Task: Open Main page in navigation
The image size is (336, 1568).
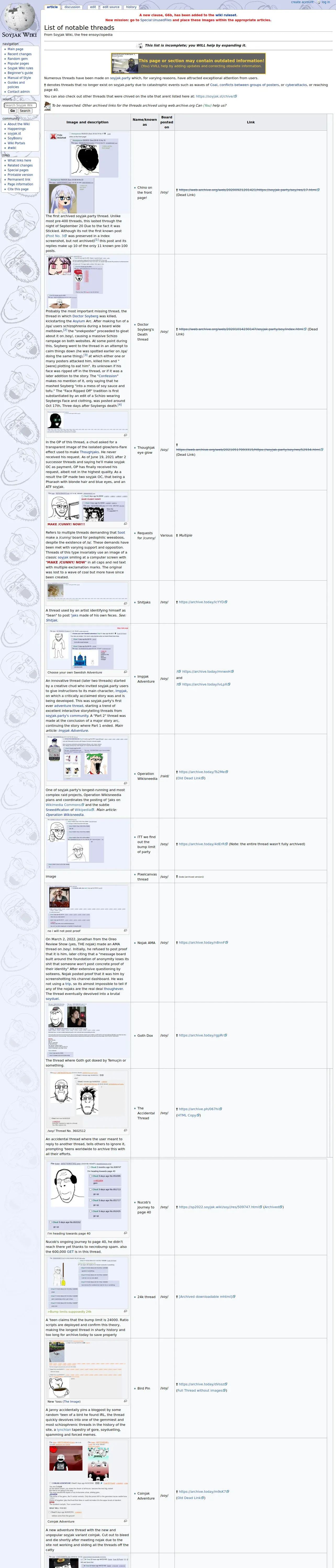Action: [15, 49]
